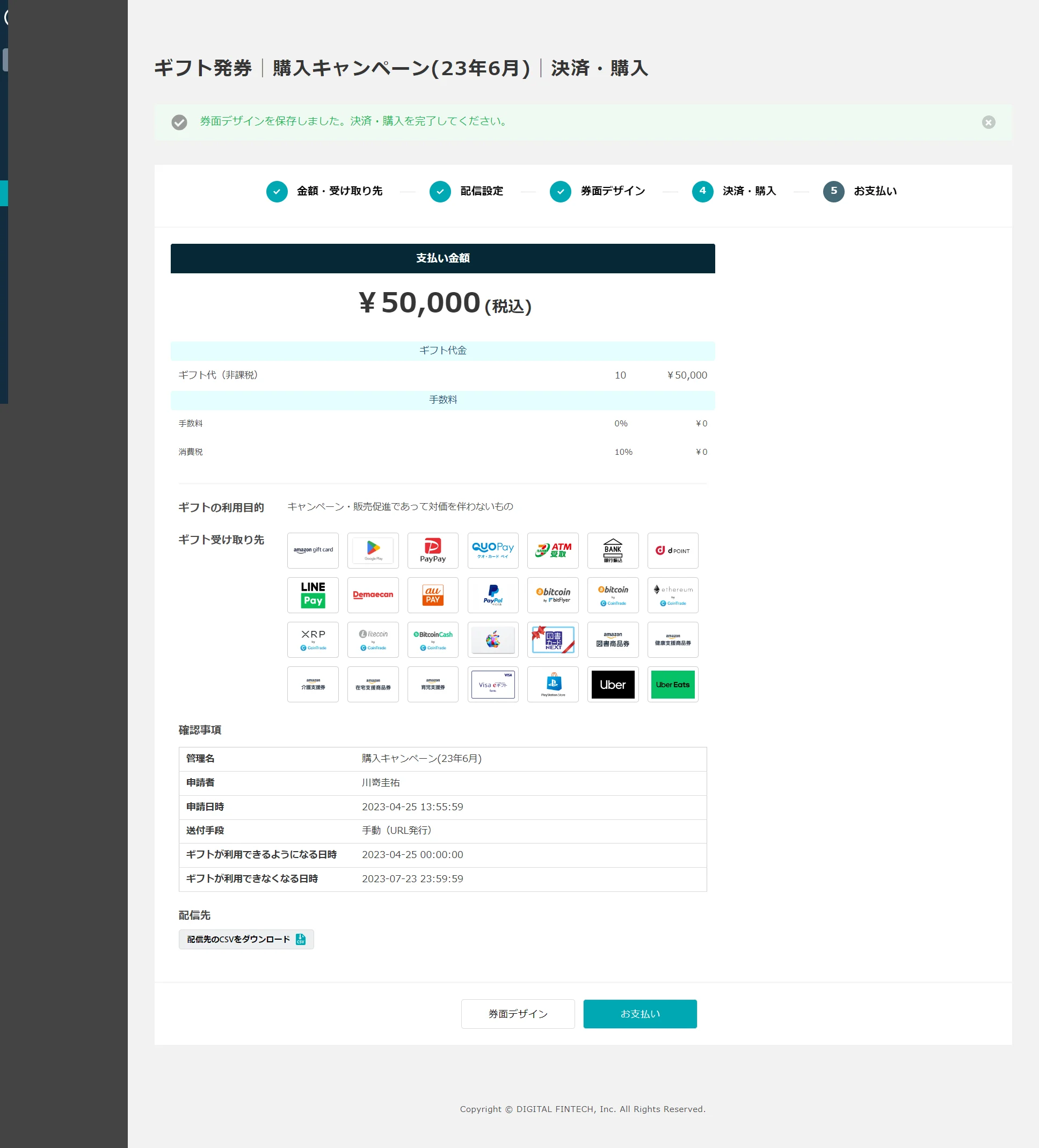Click the XRP CoinTrade icon
Screen dimensions: 1039x1148
pos(313,640)
